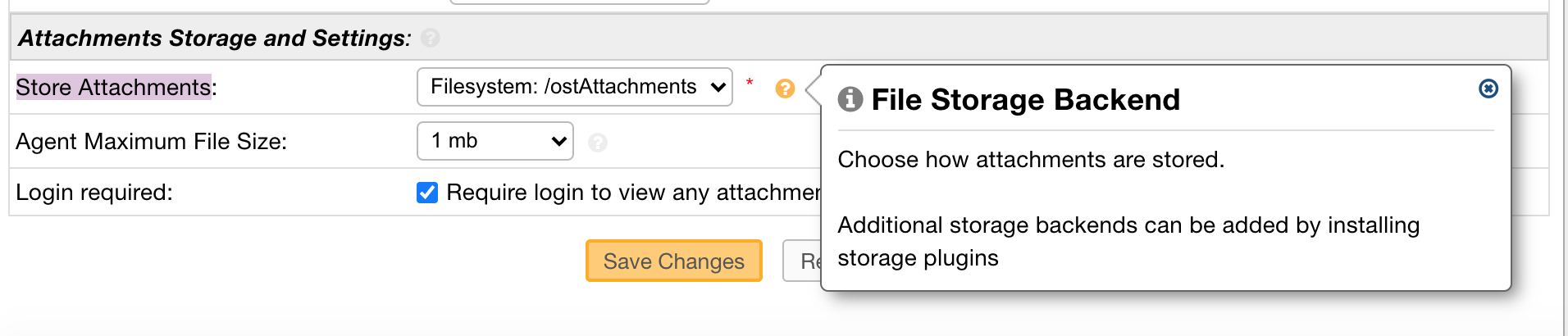Click the partially visible input field at top

(579, 2)
